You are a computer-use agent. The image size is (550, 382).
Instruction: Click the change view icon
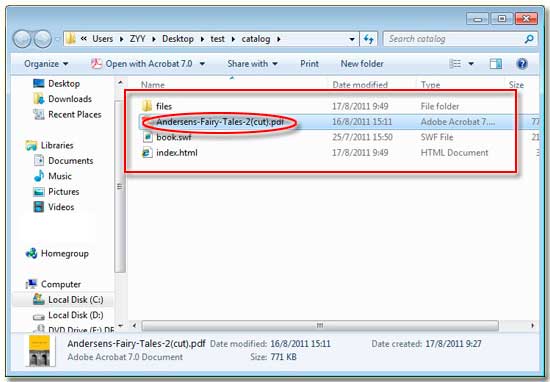coord(455,63)
